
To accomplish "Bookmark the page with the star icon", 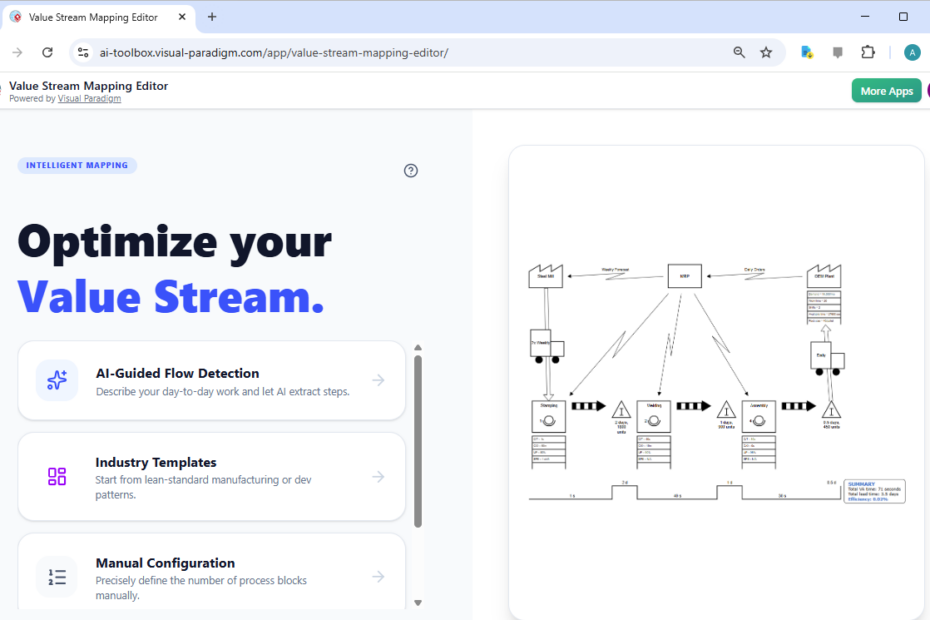I will [768, 51].
